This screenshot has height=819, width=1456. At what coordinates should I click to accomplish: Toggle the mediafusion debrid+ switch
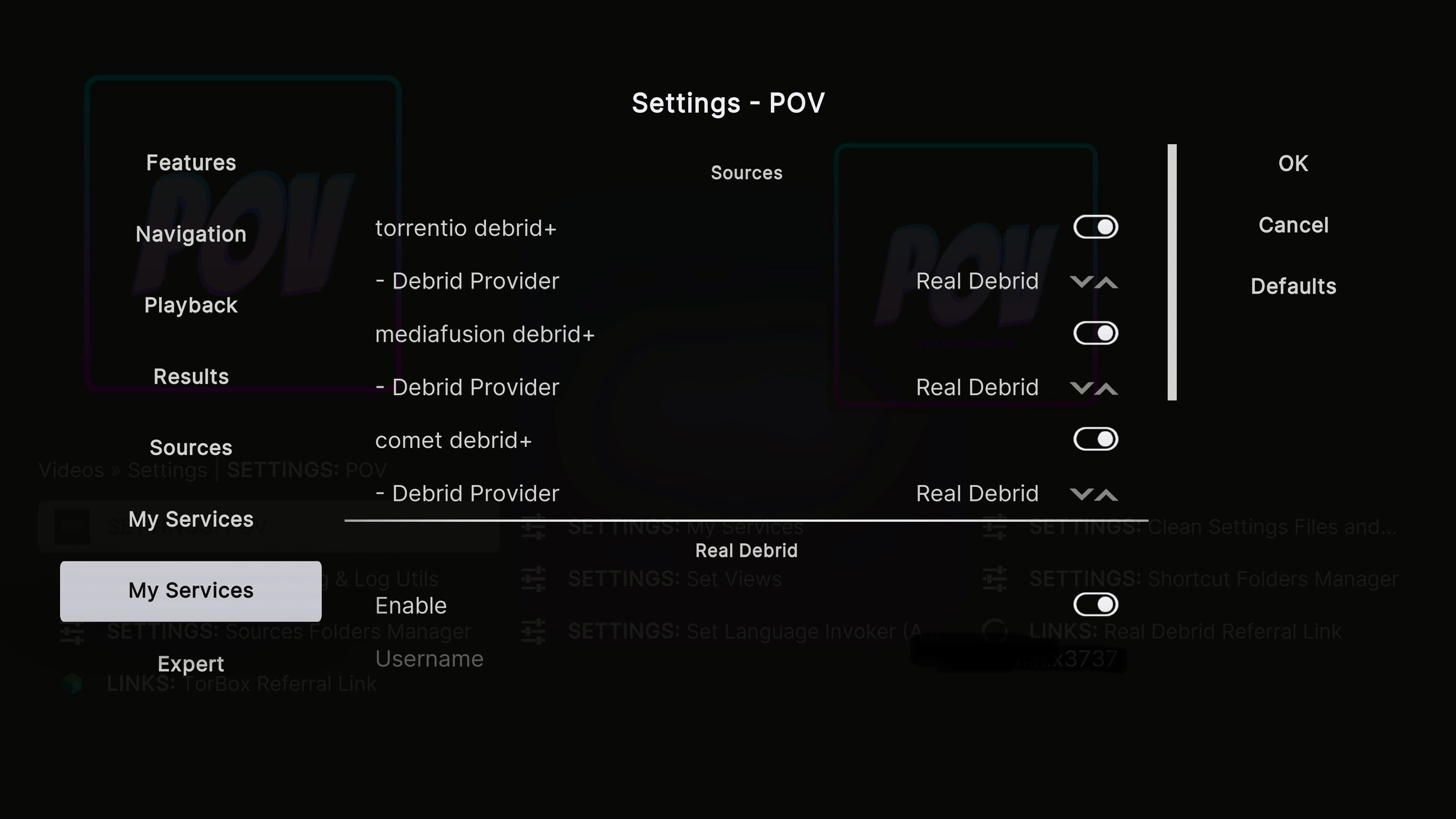1095,333
